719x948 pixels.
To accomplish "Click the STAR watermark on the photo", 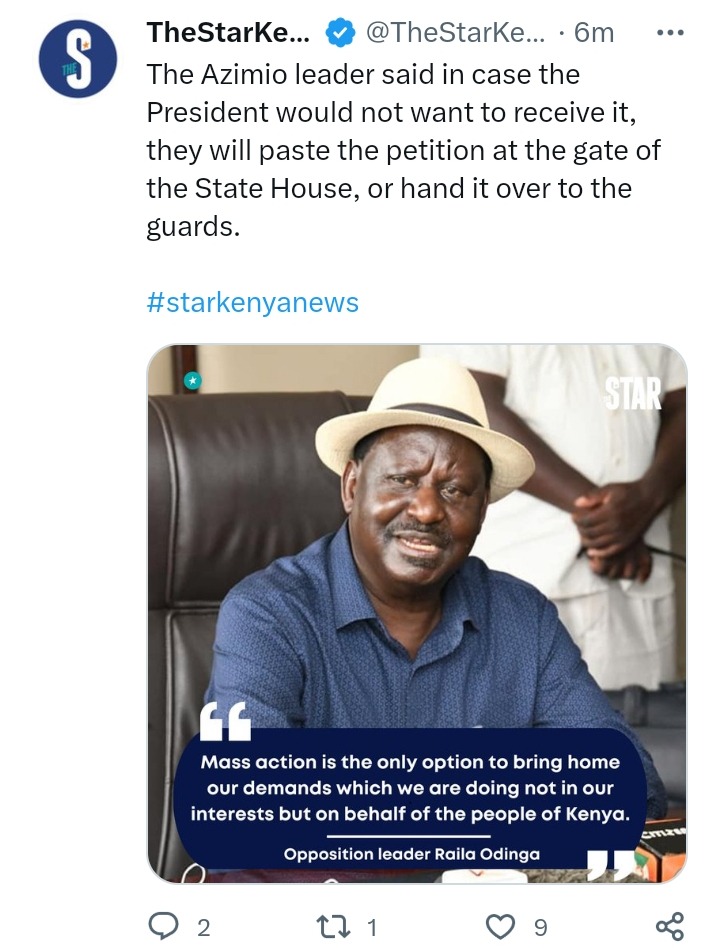I will [x=633, y=394].
